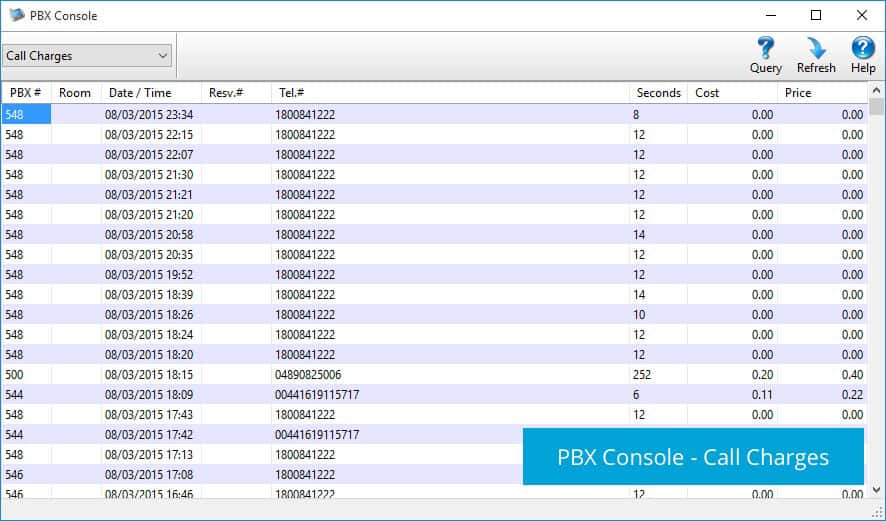
Task: Click the Resv.# column header
Action: [225, 93]
